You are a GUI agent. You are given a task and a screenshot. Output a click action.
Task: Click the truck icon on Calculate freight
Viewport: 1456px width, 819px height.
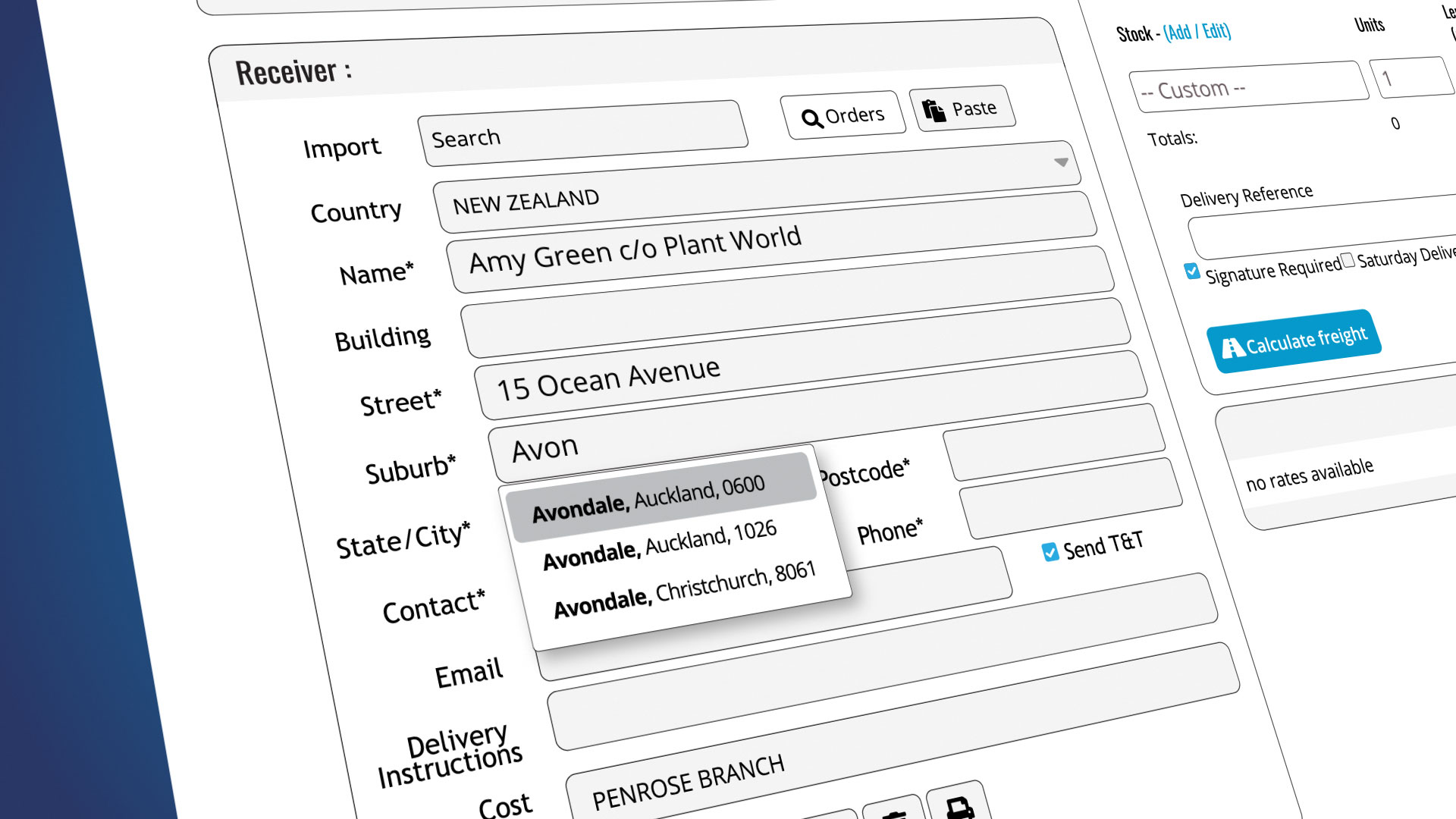[x=1232, y=347]
